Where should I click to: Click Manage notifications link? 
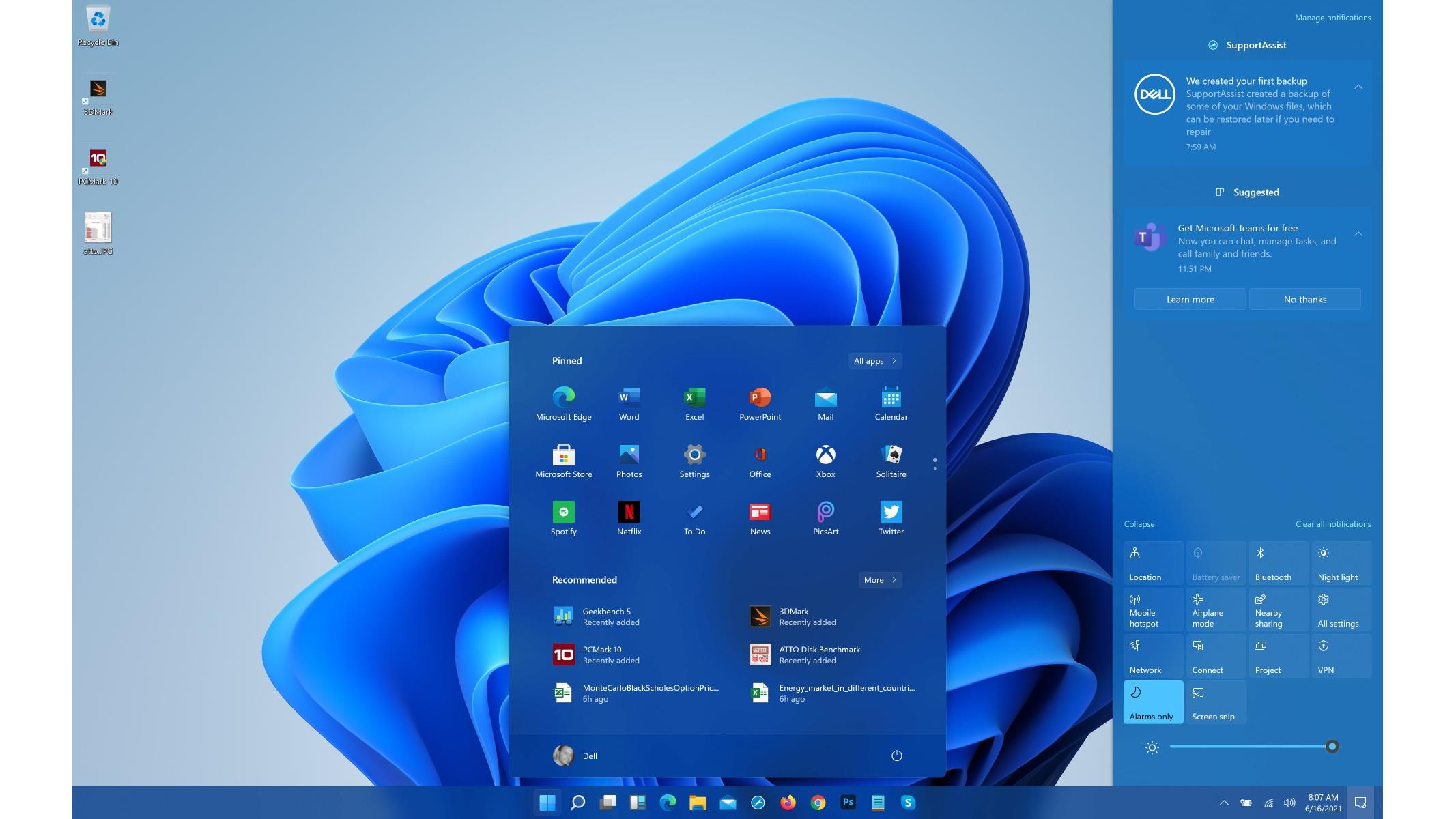tap(1332, 18)
